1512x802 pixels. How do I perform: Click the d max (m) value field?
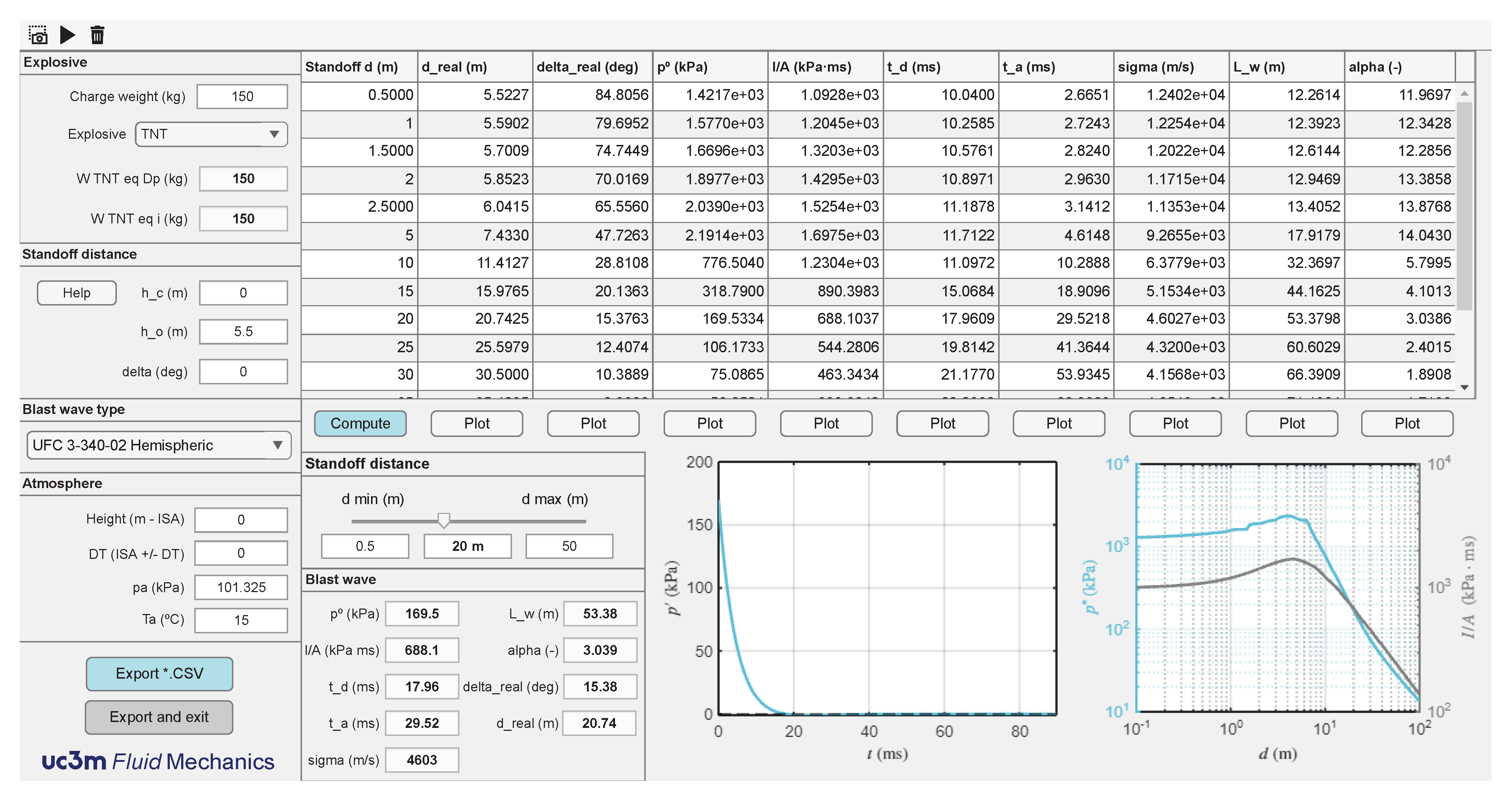(x=569, y=546)
